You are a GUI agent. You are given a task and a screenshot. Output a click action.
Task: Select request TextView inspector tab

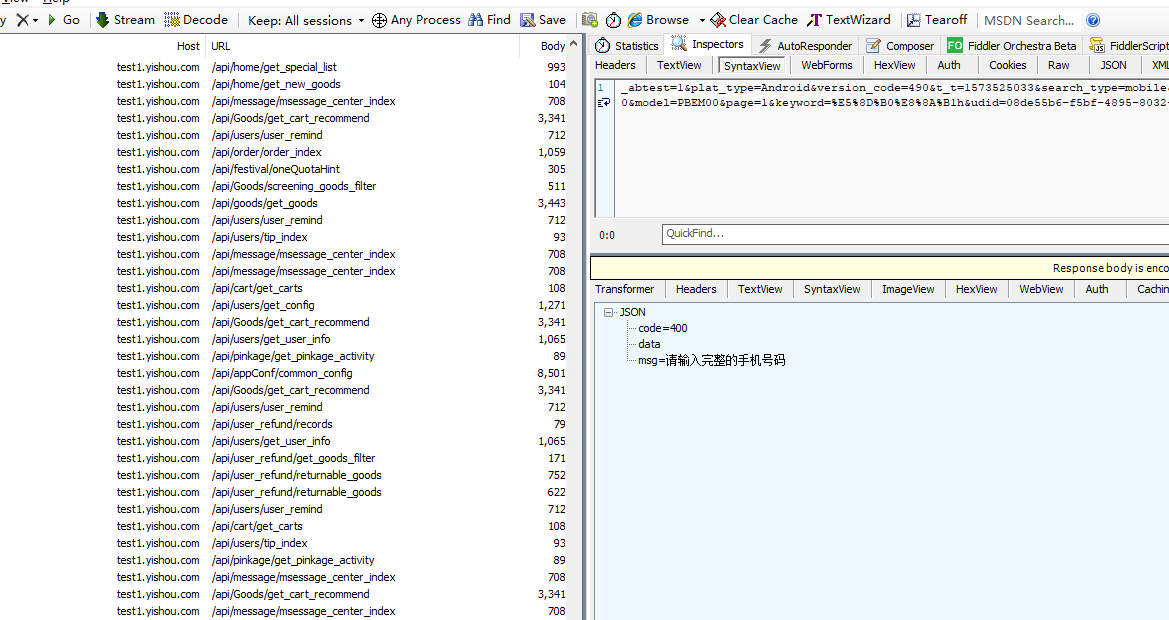[679, 66]
